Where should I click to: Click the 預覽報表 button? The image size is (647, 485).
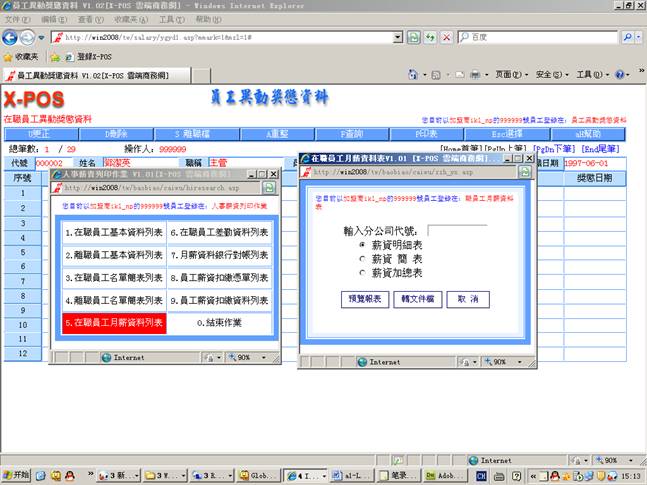point(363,299)
